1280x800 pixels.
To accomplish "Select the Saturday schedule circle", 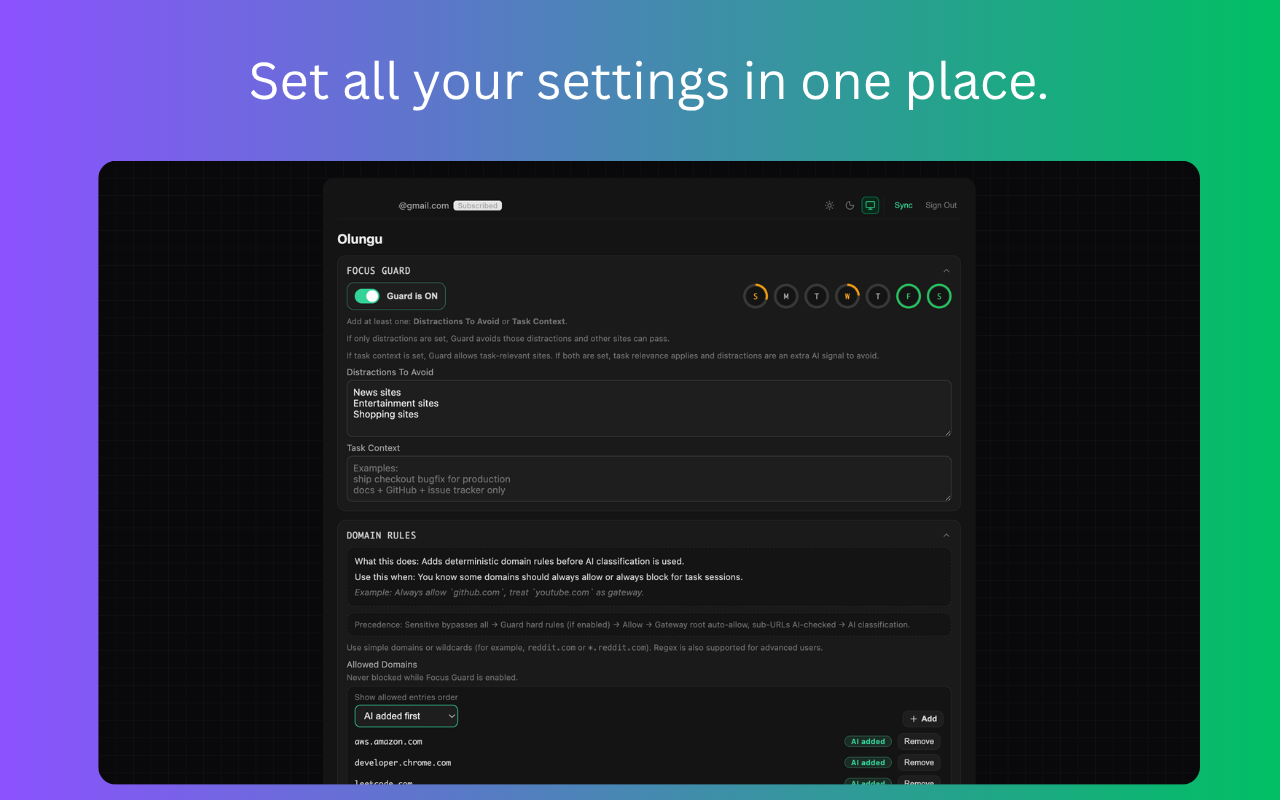I will click(939, 296).
